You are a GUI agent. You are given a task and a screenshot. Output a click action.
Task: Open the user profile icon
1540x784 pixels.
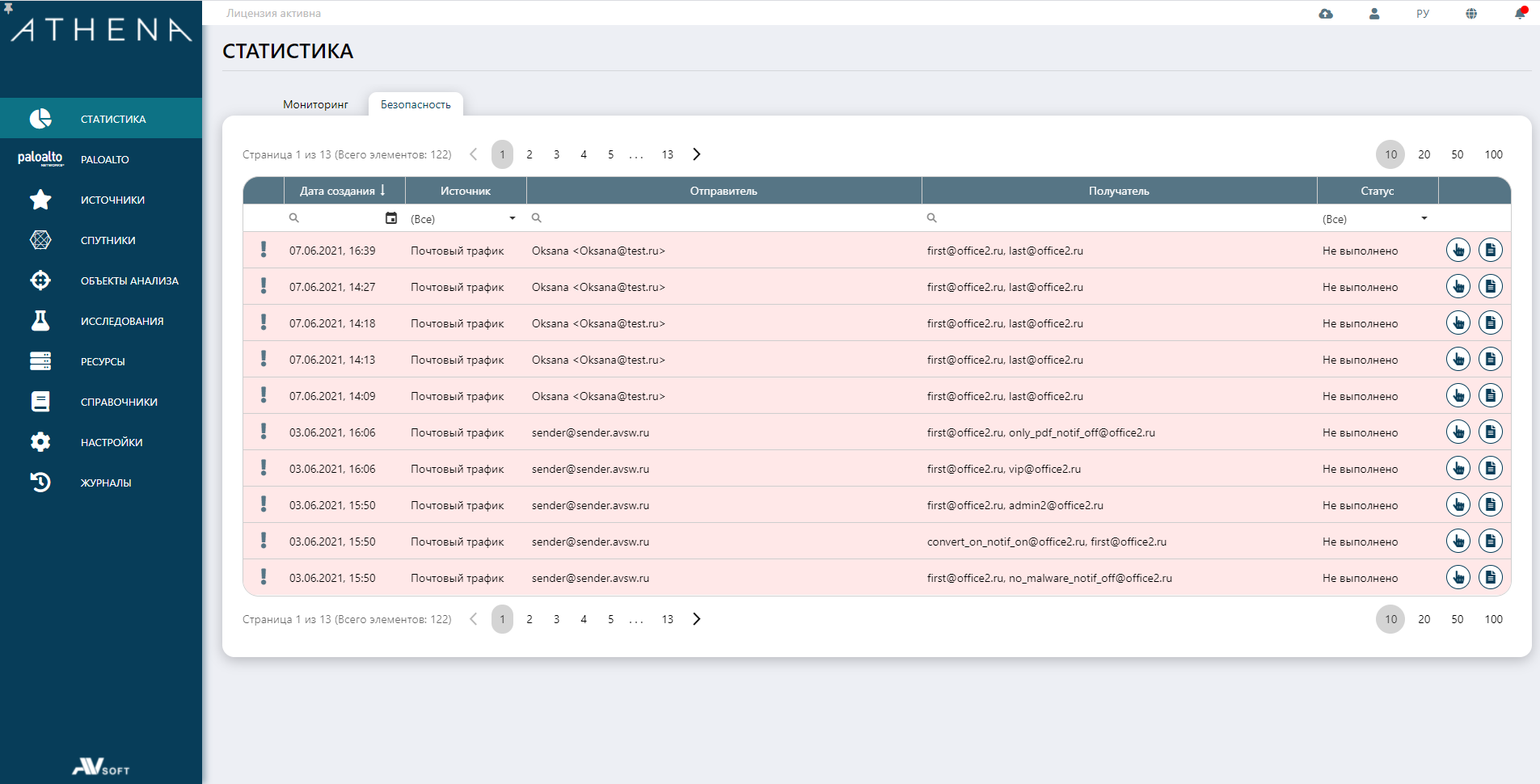click(1374, 14)
